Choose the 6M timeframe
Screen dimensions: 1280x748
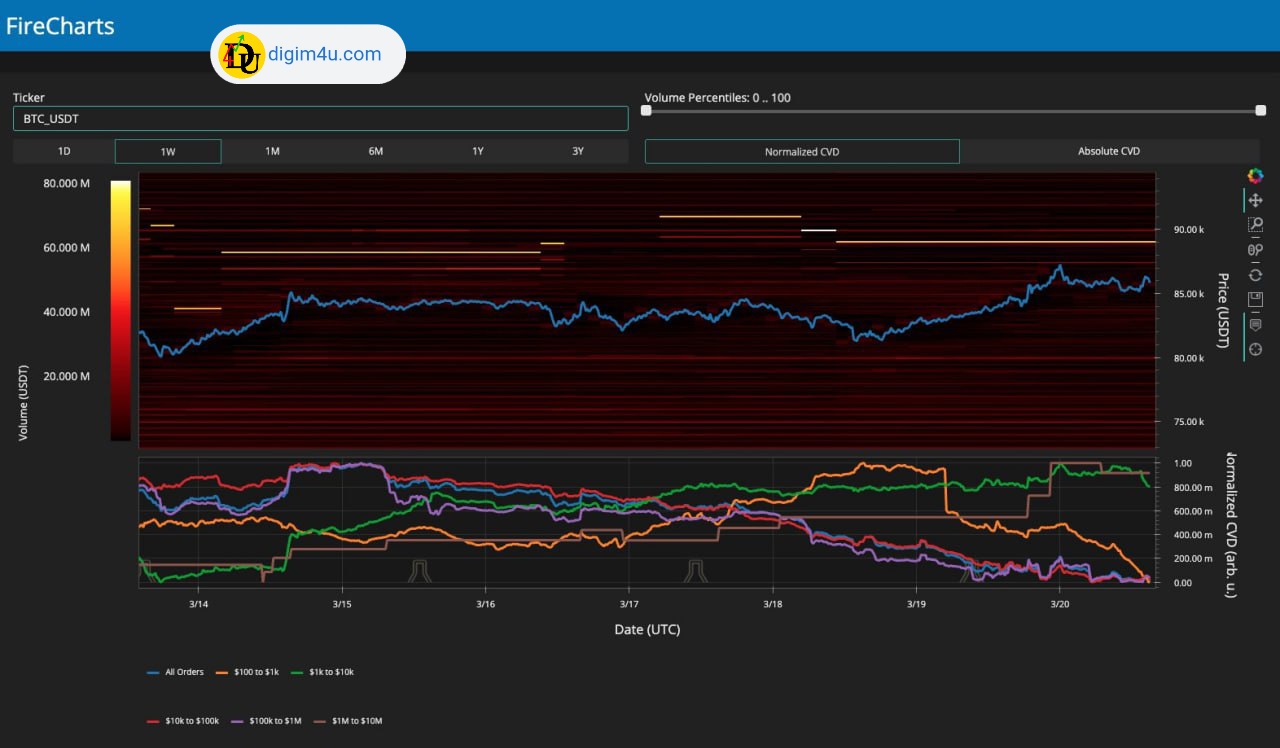(x=376, y=151)
